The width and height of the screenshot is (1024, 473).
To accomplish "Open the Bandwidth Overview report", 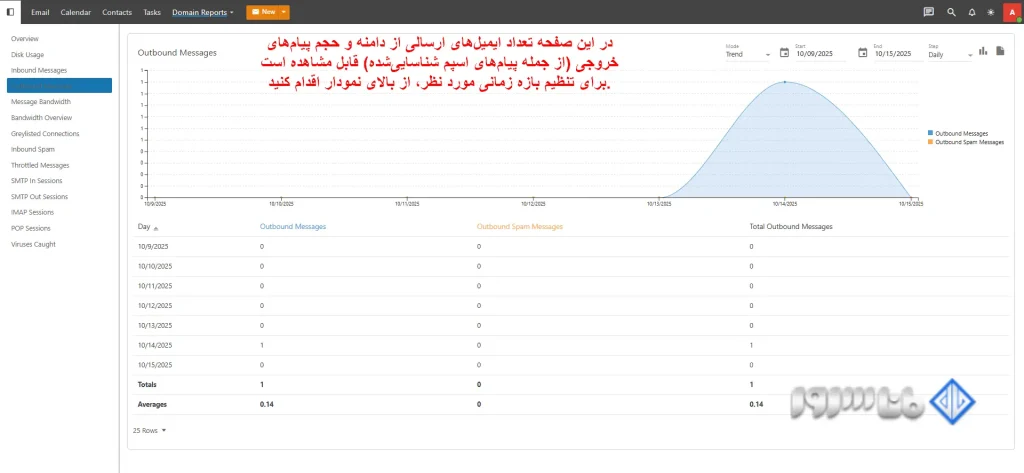I will click(x=42, y=118).
